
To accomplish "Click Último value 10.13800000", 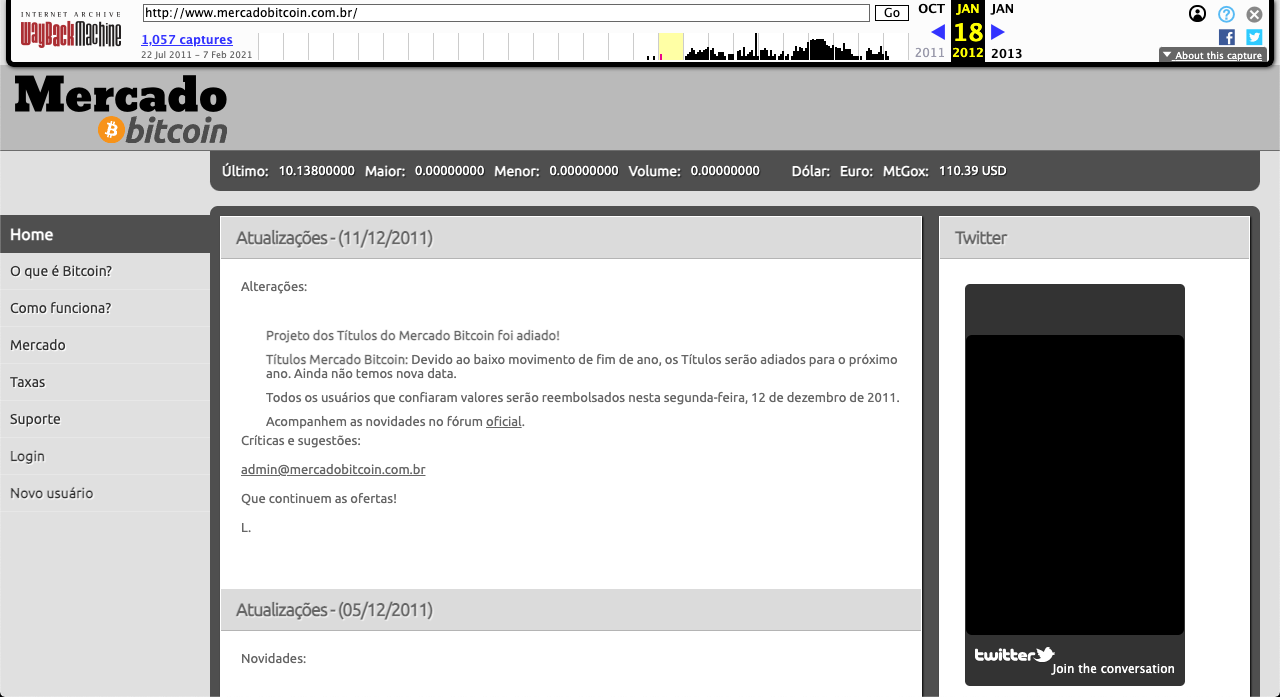I will coord(316,171).
